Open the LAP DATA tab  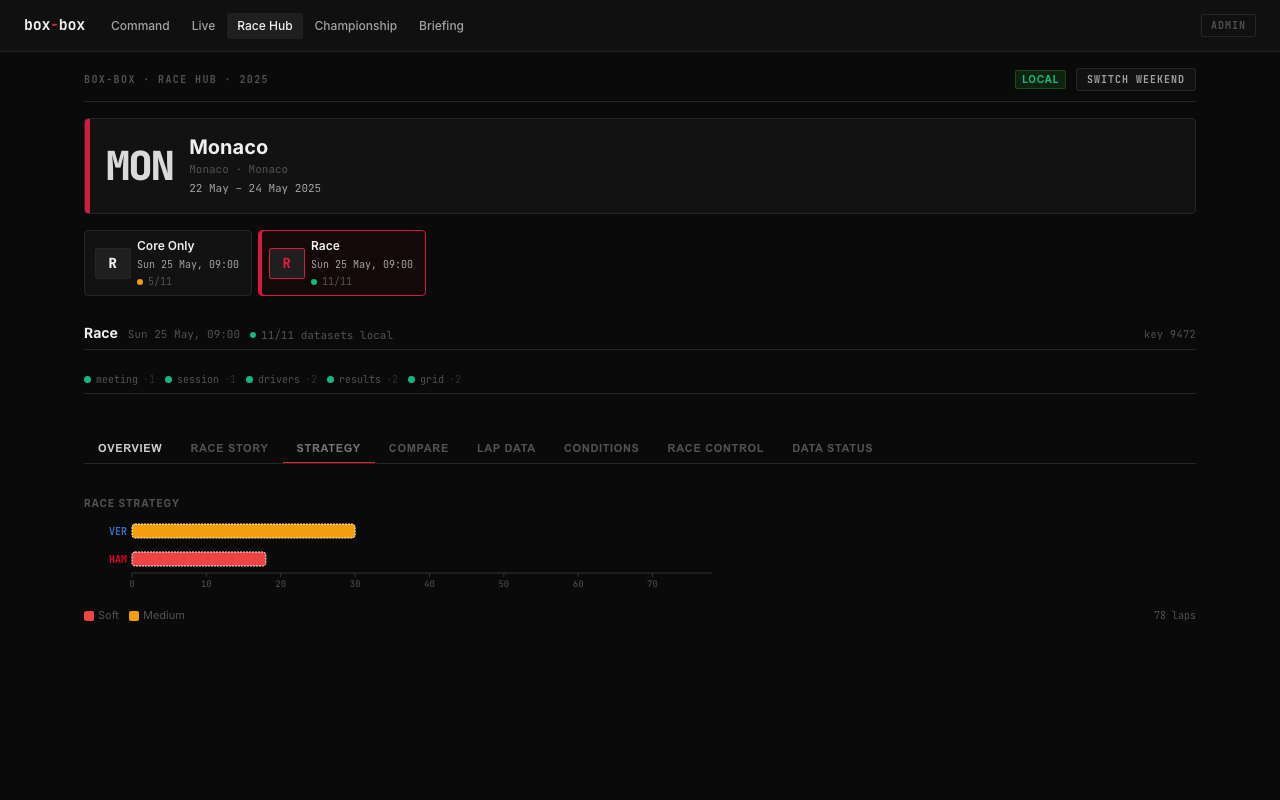[506, 448]
